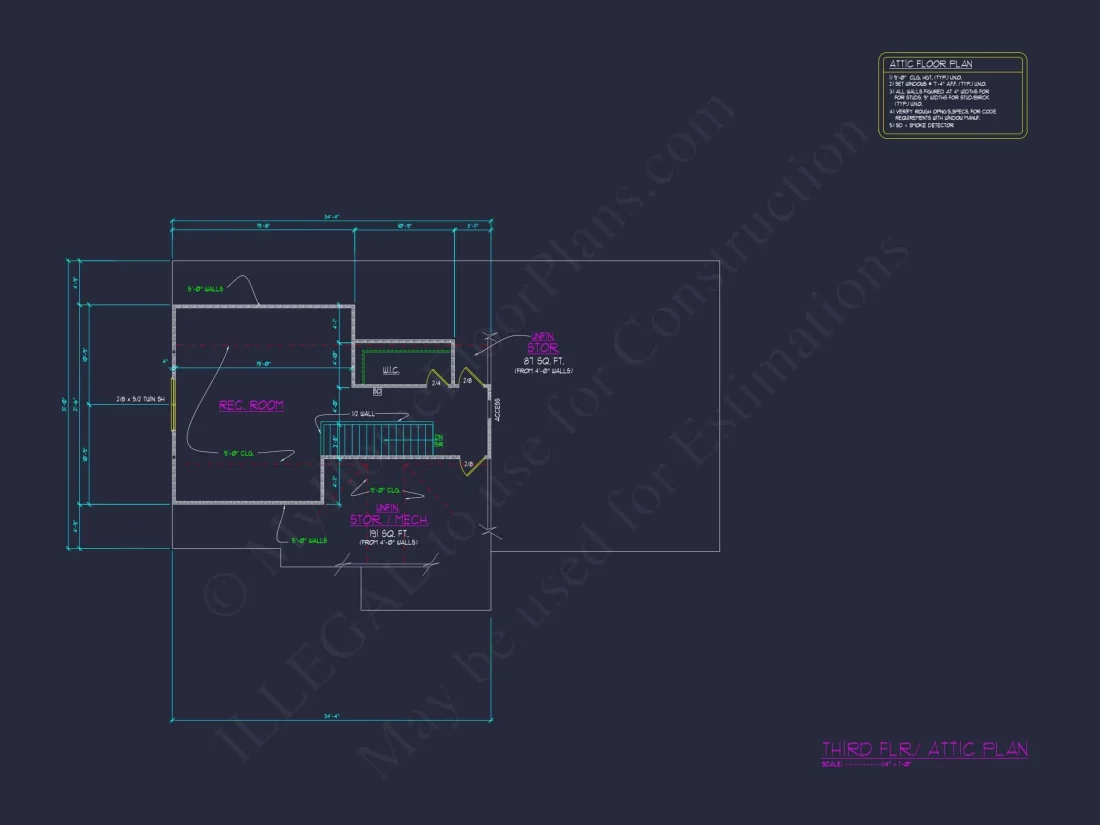Viewport: 1100px width, 825px height.
Task: Click the THIRD FLR/ ATTIC PLAN title
Action: click(927, 747)
